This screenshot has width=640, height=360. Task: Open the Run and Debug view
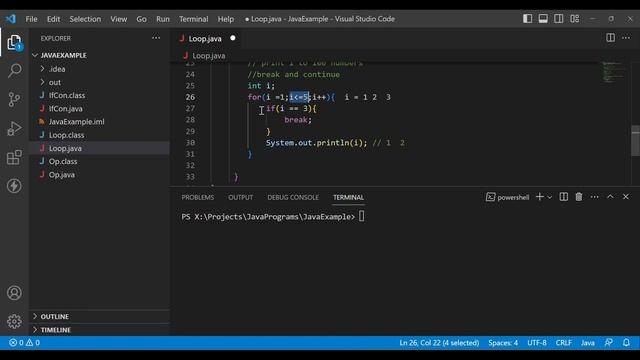point(14,128)
